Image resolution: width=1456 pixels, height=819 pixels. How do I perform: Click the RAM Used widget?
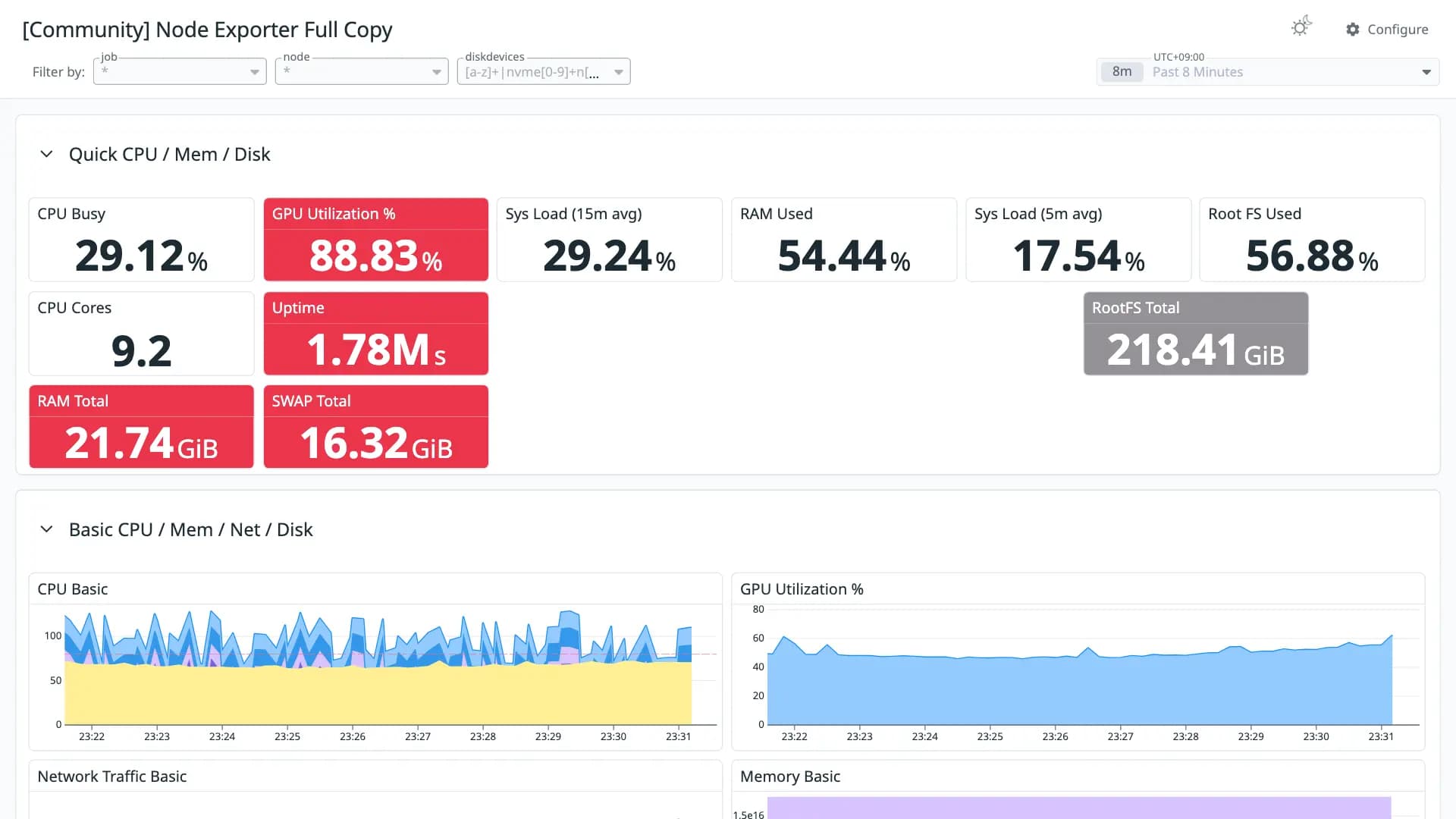click(x=844, y=240)
